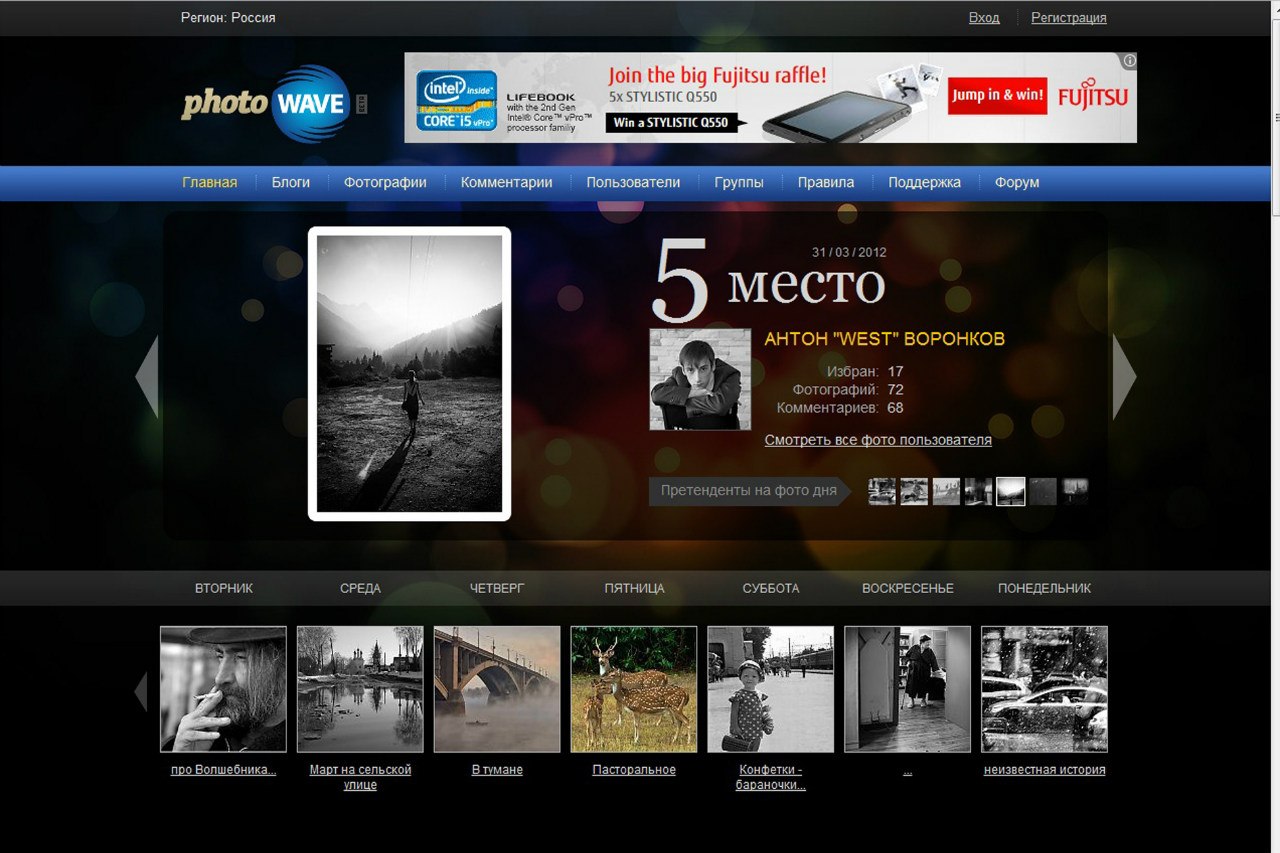Select the last contender thumbnail

click(1075, 491)
